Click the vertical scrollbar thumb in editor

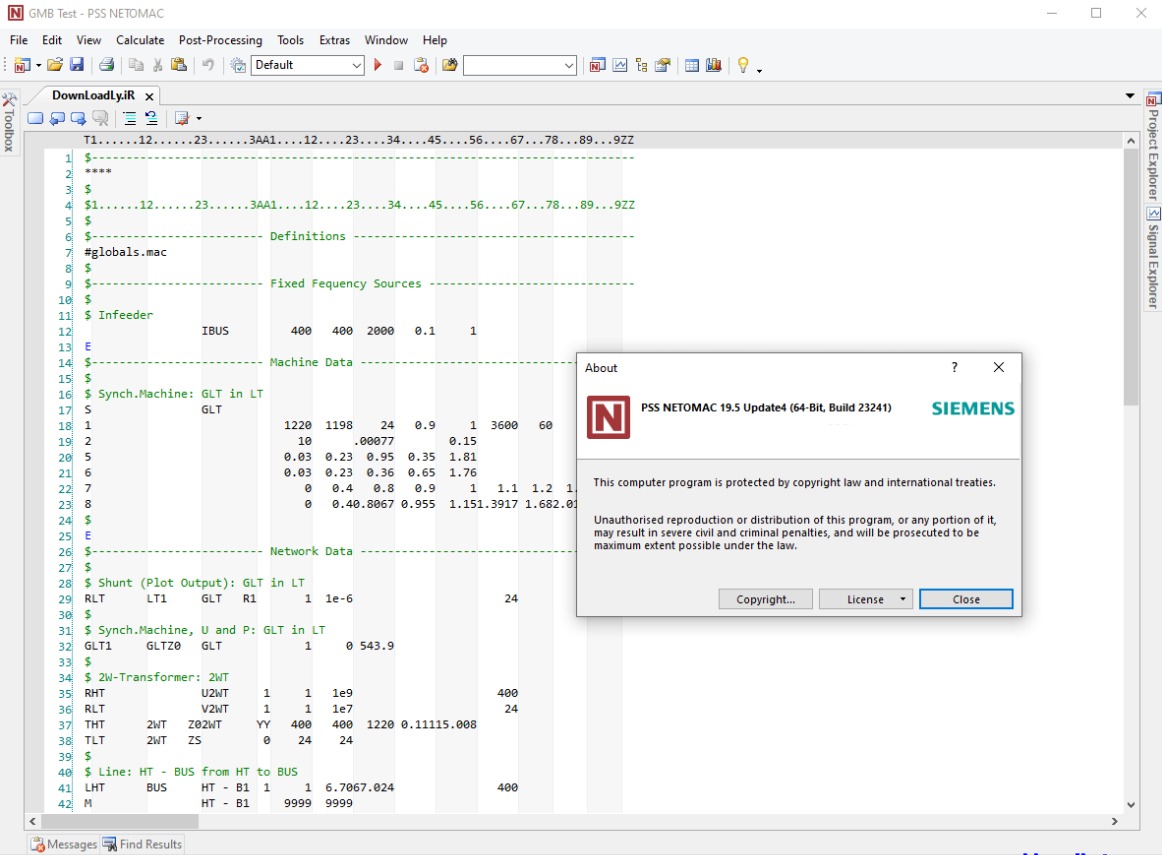pyautogui.click(x=1130, y=276)
